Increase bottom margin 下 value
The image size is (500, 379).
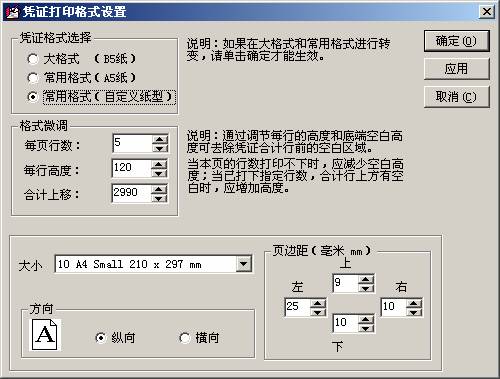366,319
